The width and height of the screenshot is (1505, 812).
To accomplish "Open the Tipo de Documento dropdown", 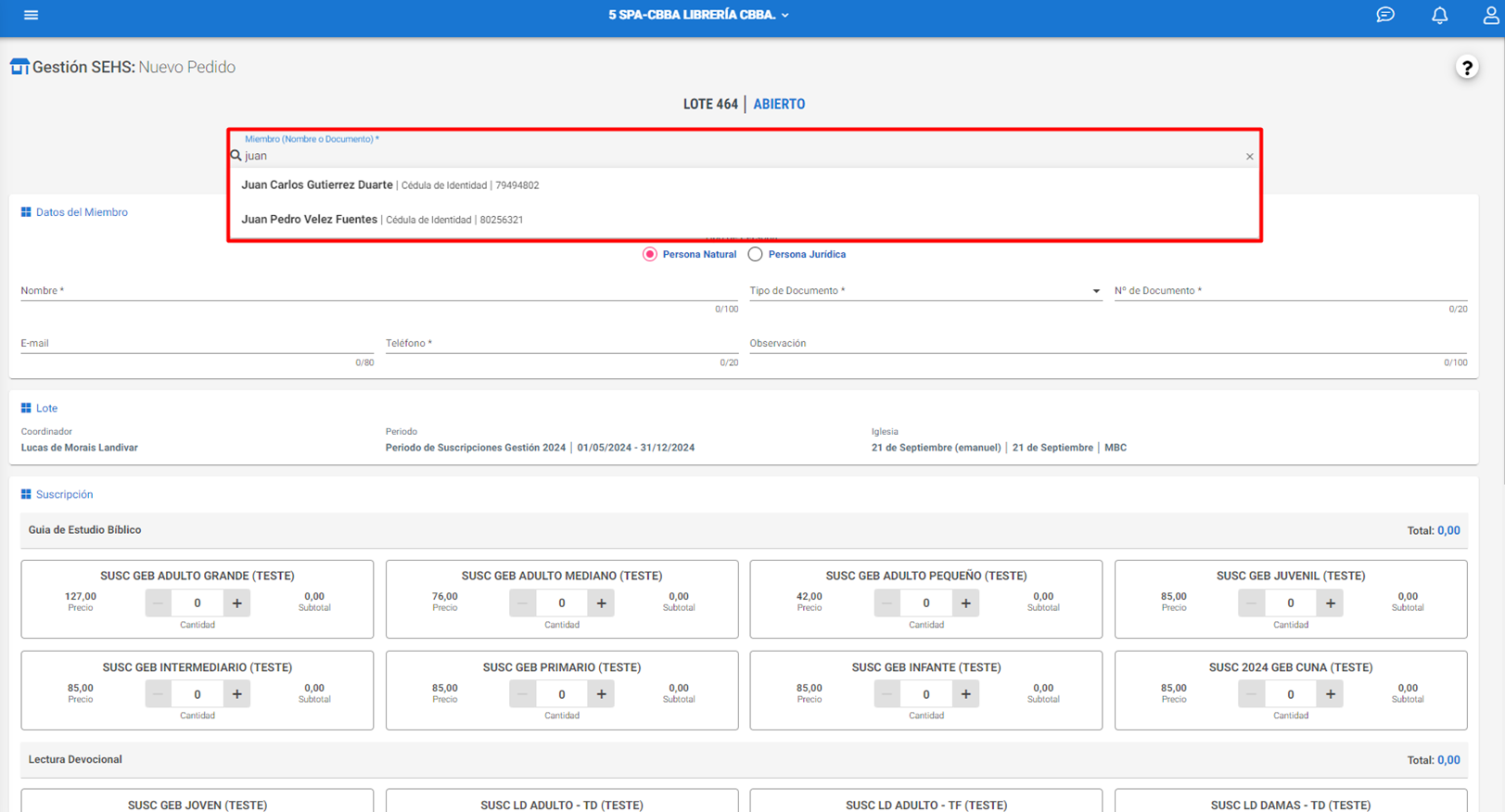I will point(925,291).
